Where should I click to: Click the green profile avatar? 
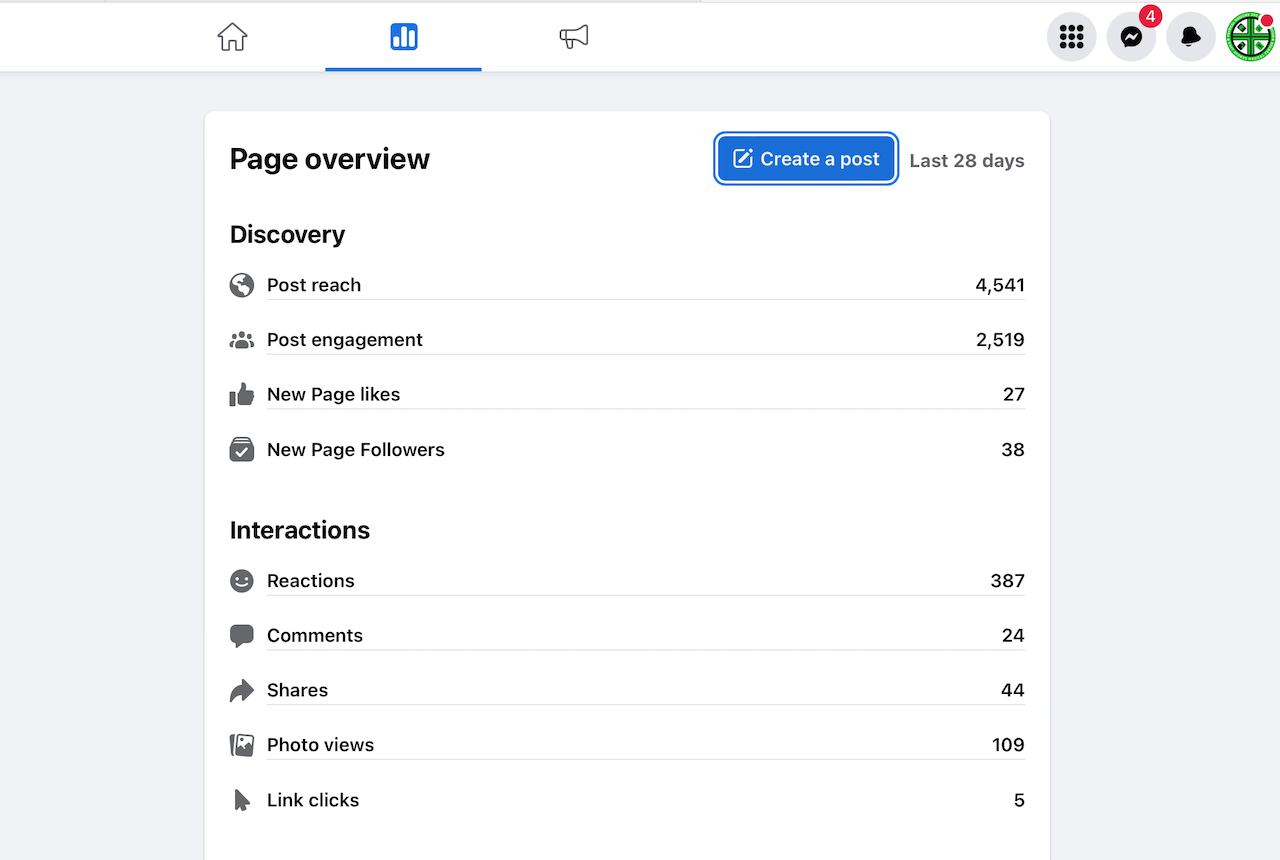(1250, 37)
